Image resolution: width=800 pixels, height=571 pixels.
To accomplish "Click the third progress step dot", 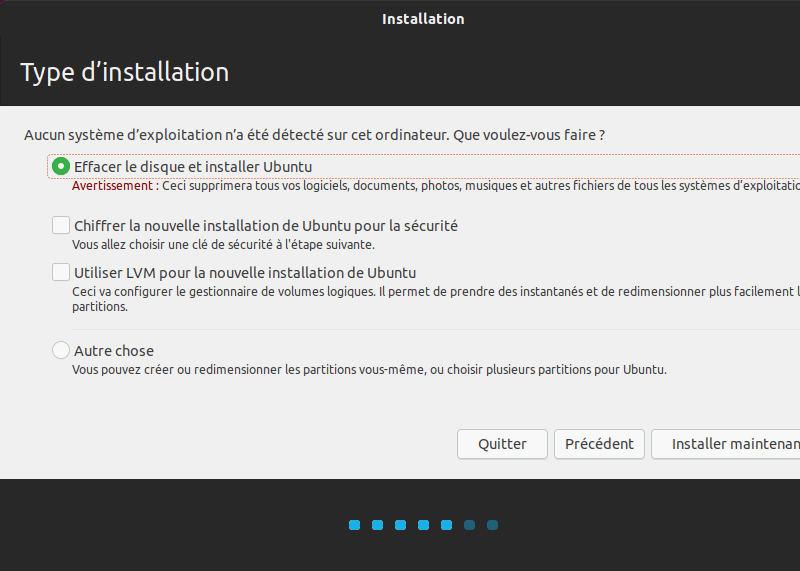I will point(400,525).
